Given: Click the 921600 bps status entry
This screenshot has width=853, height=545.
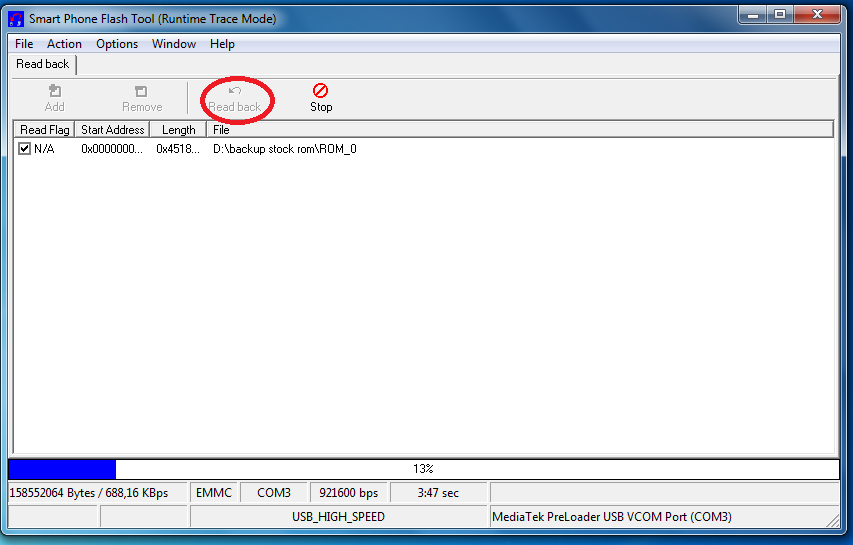Looking at the screenshot, I should coord(348,493).
